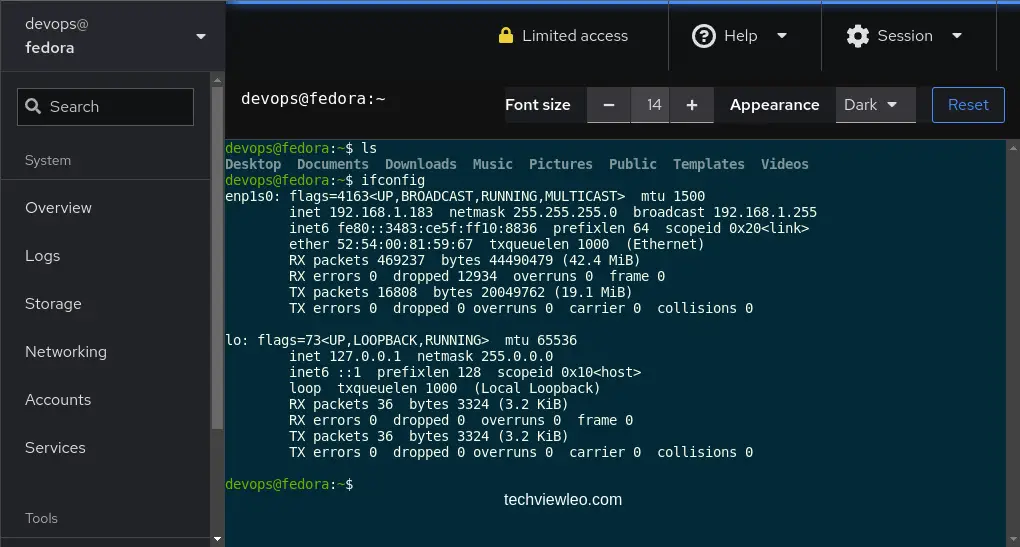Open the Session dropdown arrow
This screenshot has height=547, width=1020.
[x=956, y=36]
